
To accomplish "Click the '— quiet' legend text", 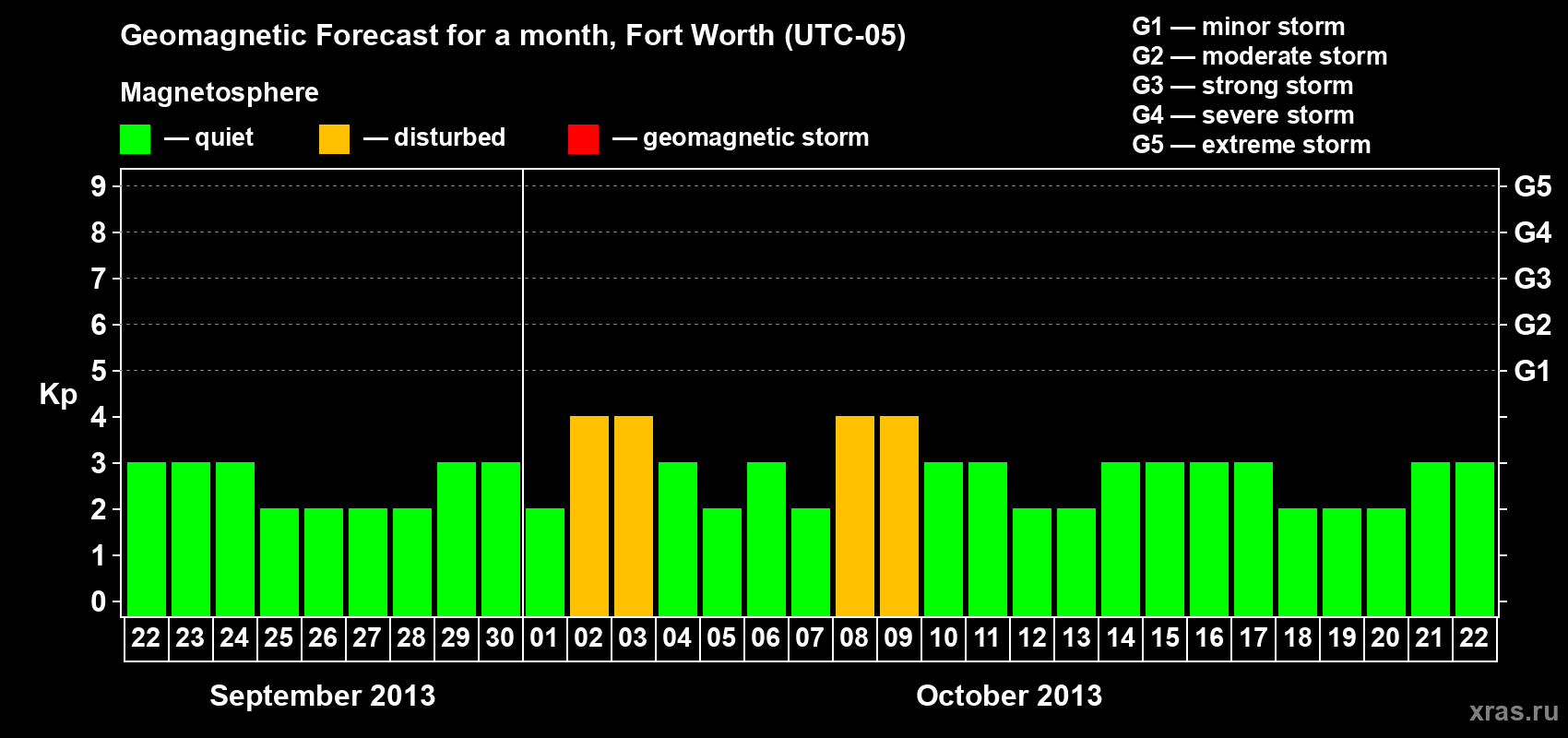I will [208, 137].
